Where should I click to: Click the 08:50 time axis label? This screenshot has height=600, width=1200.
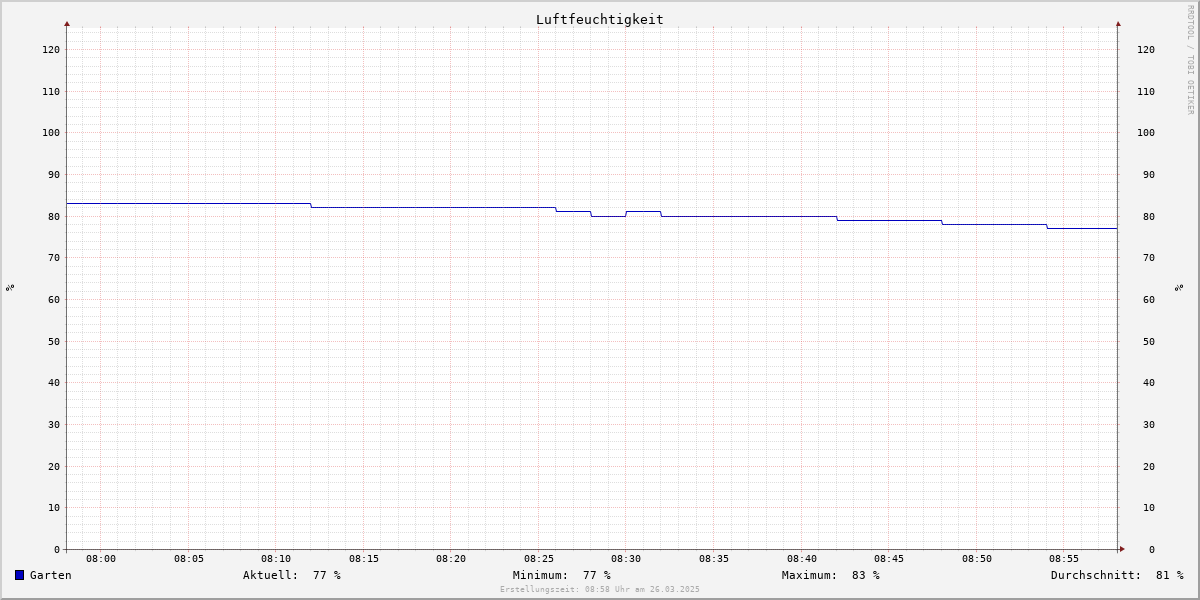click(x=977, y=559)
